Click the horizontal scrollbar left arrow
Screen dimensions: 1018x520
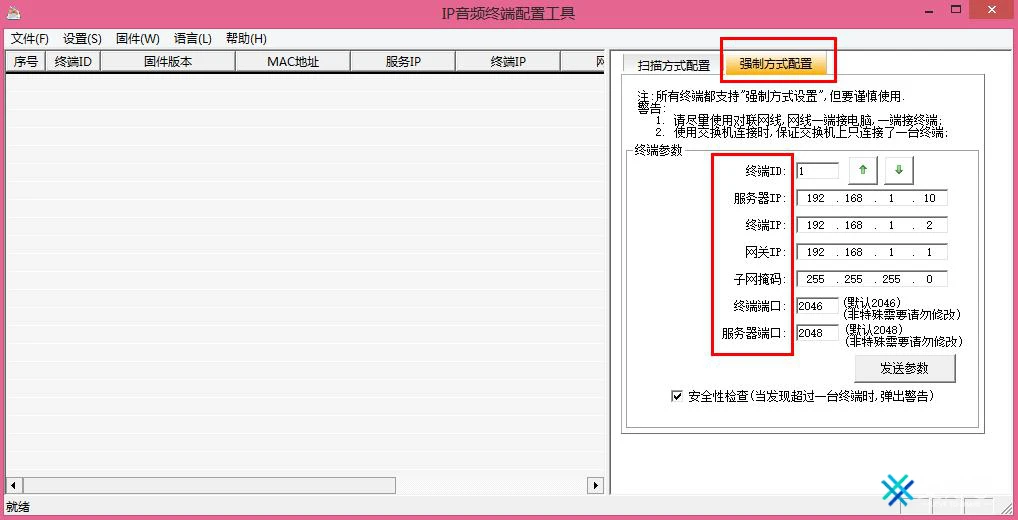[x=14, y=485]
